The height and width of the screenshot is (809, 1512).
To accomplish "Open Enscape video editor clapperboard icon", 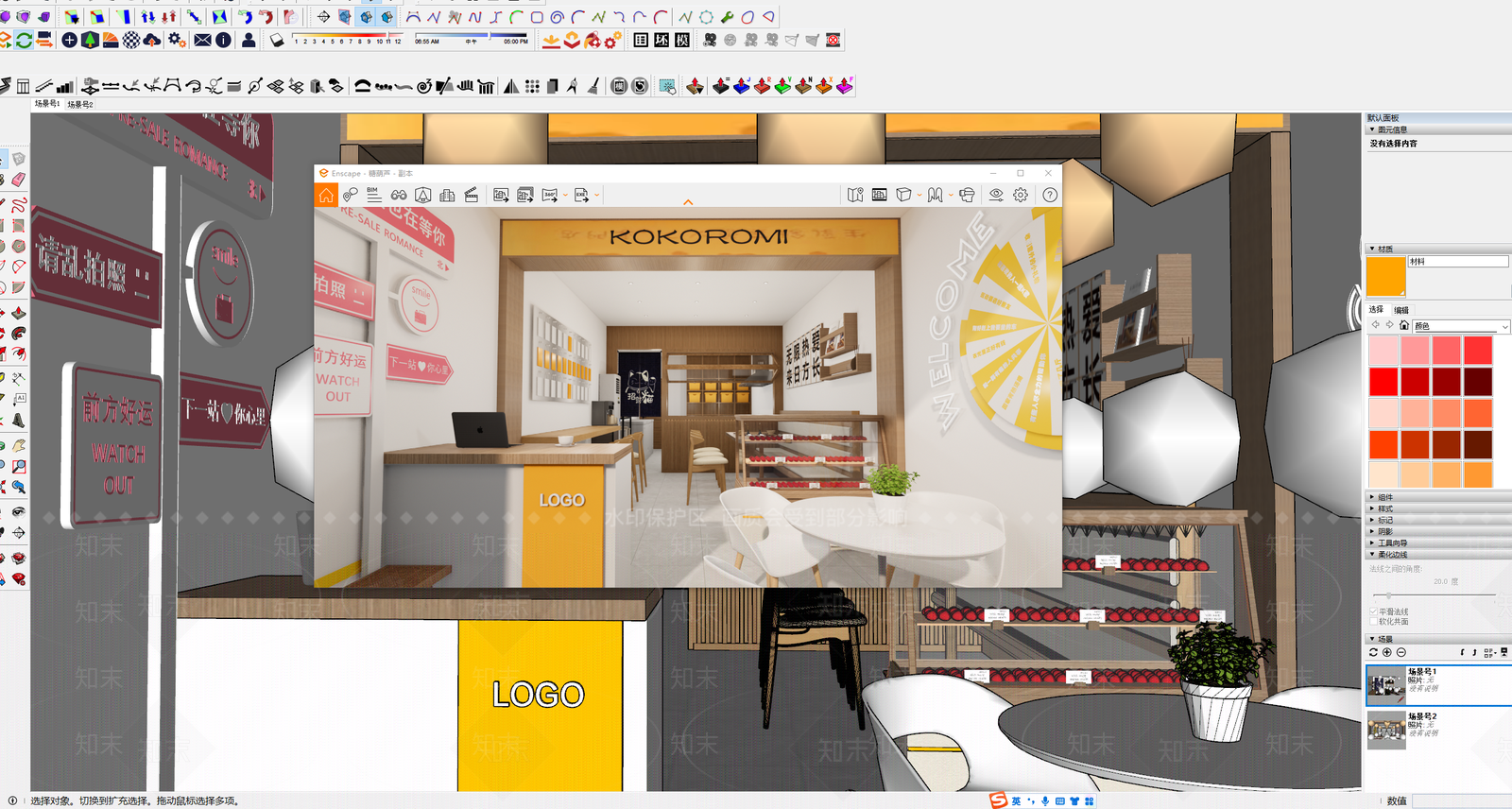I will [471, 195].
